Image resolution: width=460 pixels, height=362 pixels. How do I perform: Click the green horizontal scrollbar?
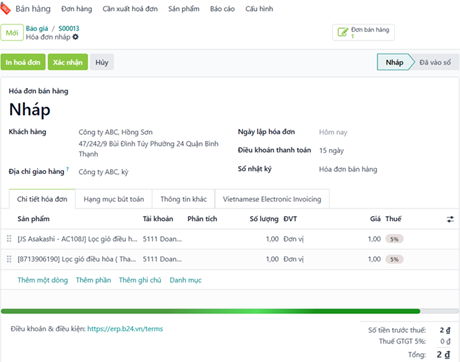click(210, 311)
